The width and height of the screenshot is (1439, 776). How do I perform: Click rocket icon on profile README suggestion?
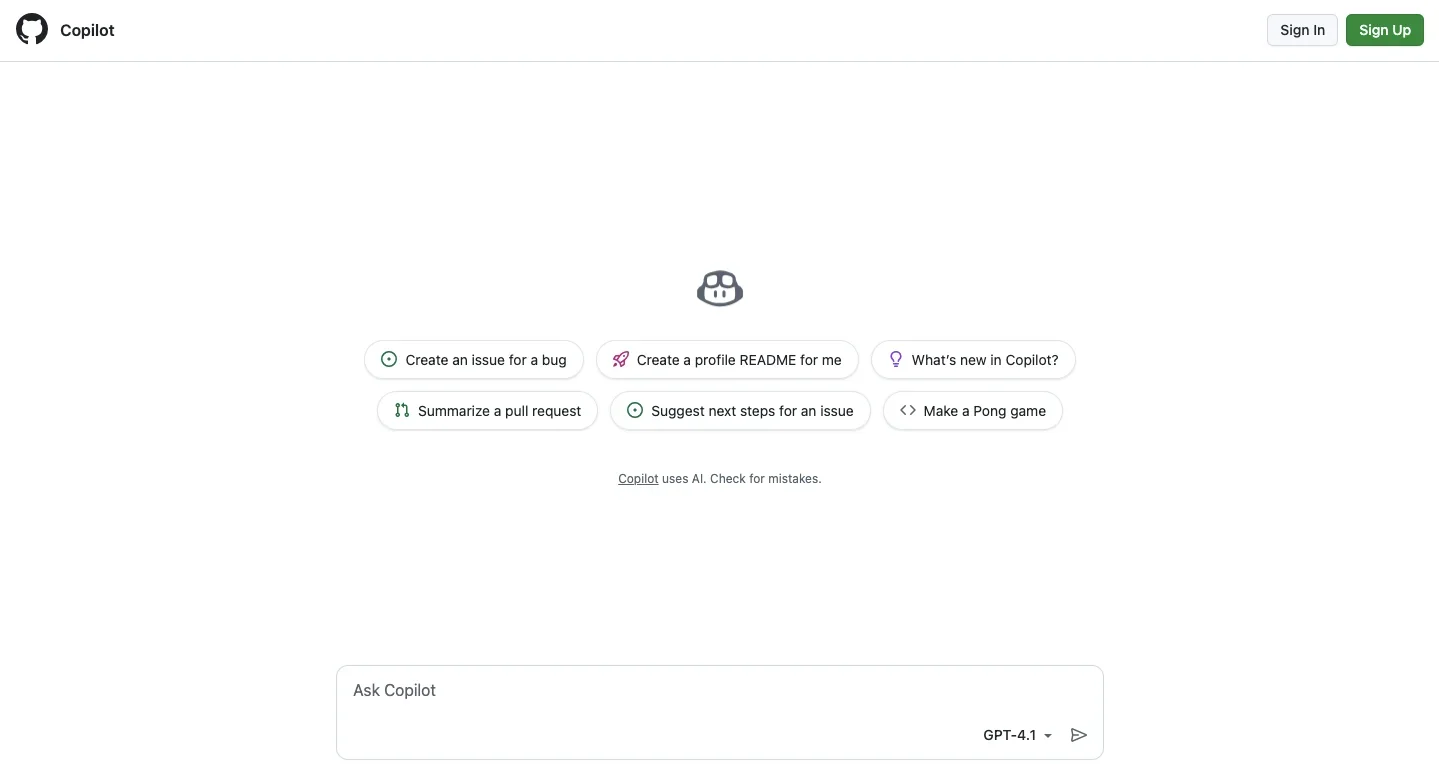[x=621, y=360]
